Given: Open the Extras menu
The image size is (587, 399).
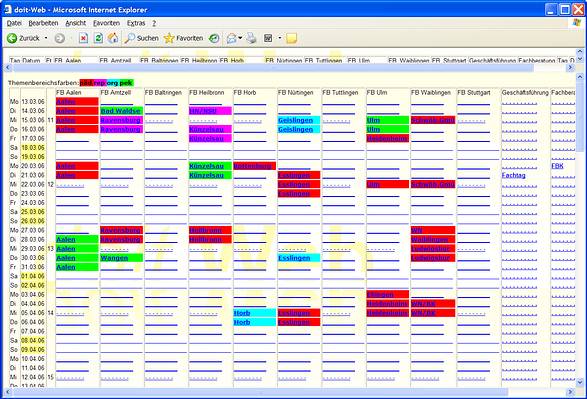Looking at the screenshot, I should (x=136, y=23).
